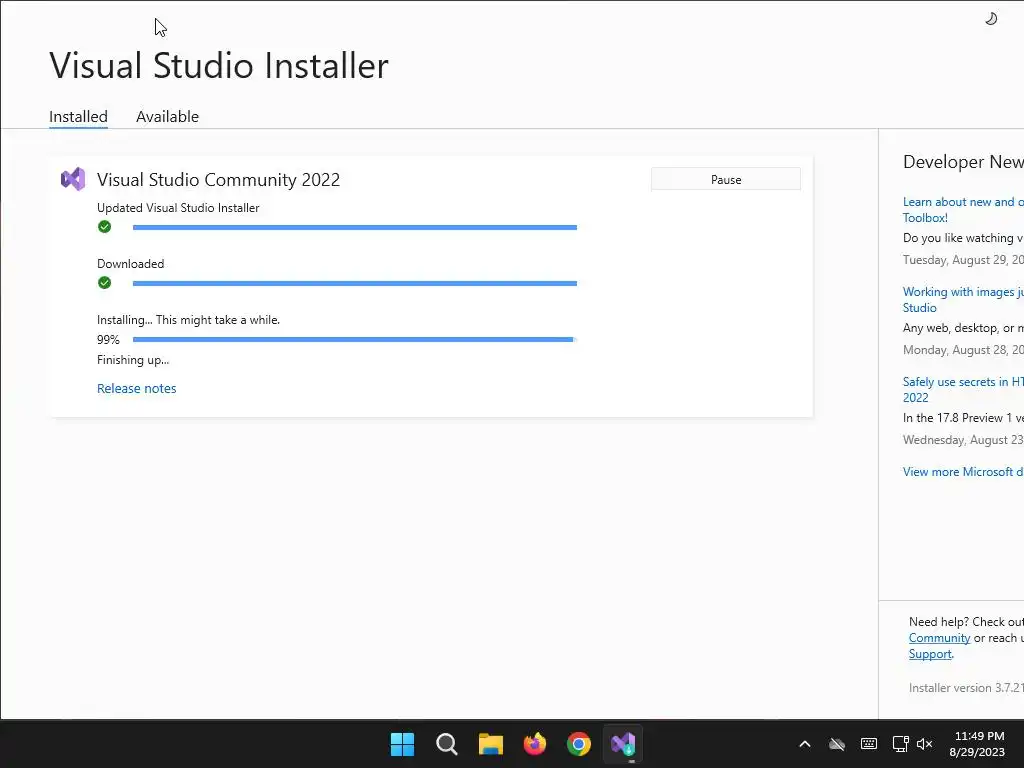Image resolution: width=1024 pixels, height=768 pixels.
Task: Open the 'Working with images' news article
Action: pyautogui.click(x=963, y=300)
